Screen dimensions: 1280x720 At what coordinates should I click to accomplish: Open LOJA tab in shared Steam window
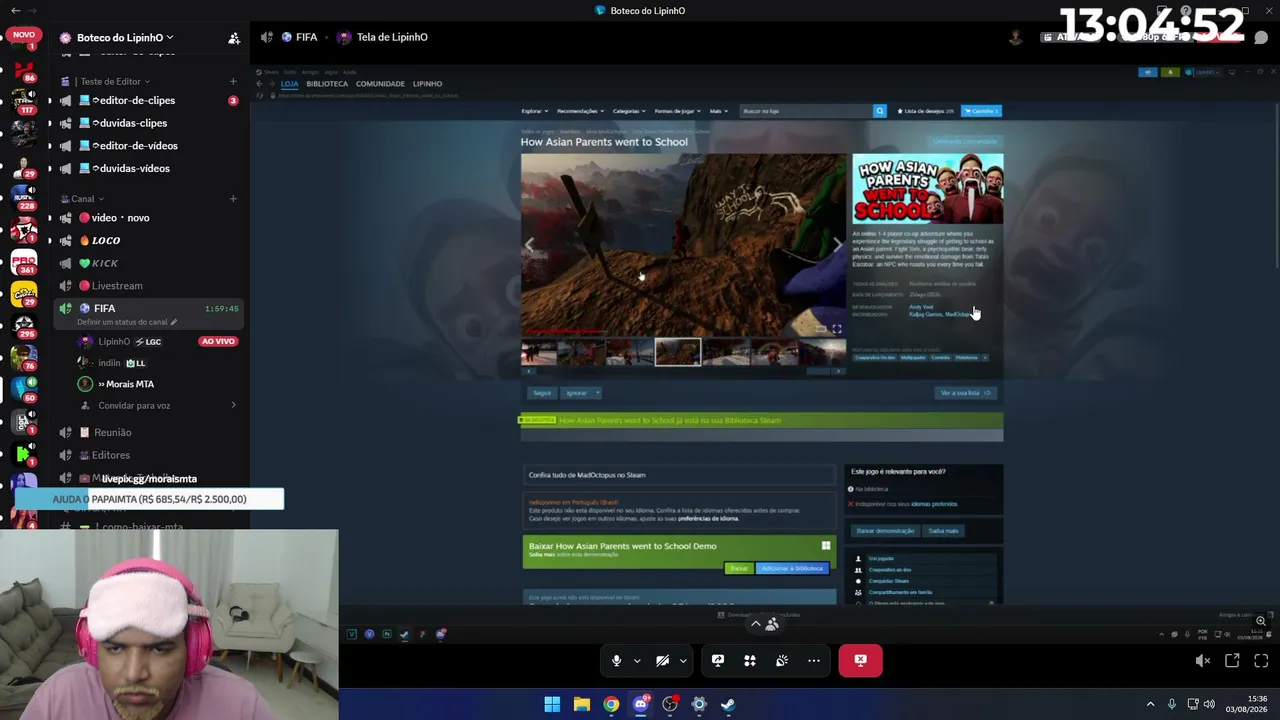289,84
